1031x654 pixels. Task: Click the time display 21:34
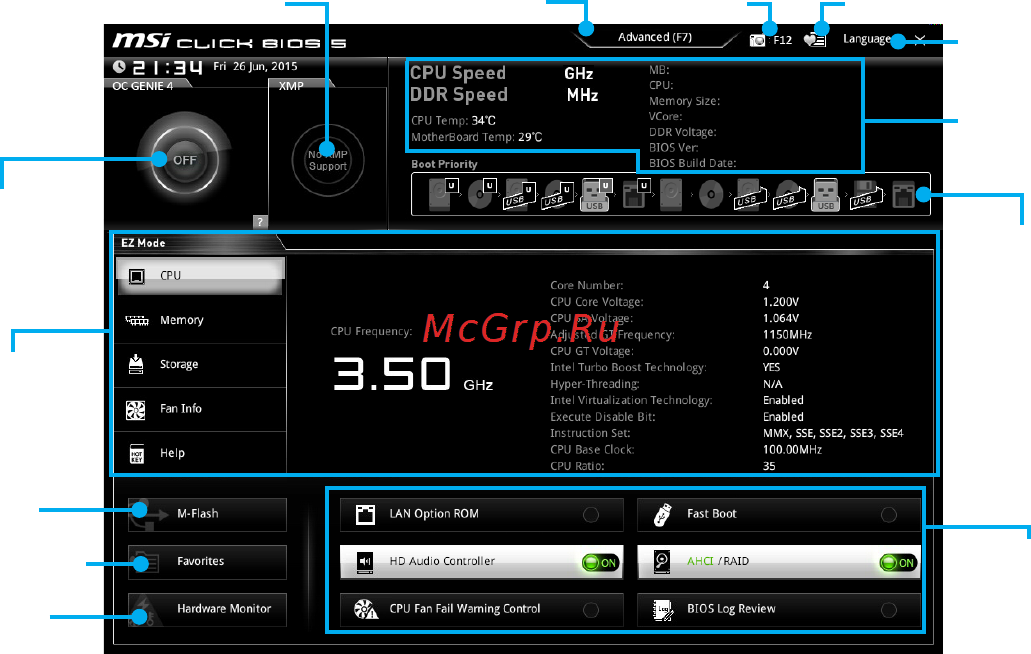[167, 67]
